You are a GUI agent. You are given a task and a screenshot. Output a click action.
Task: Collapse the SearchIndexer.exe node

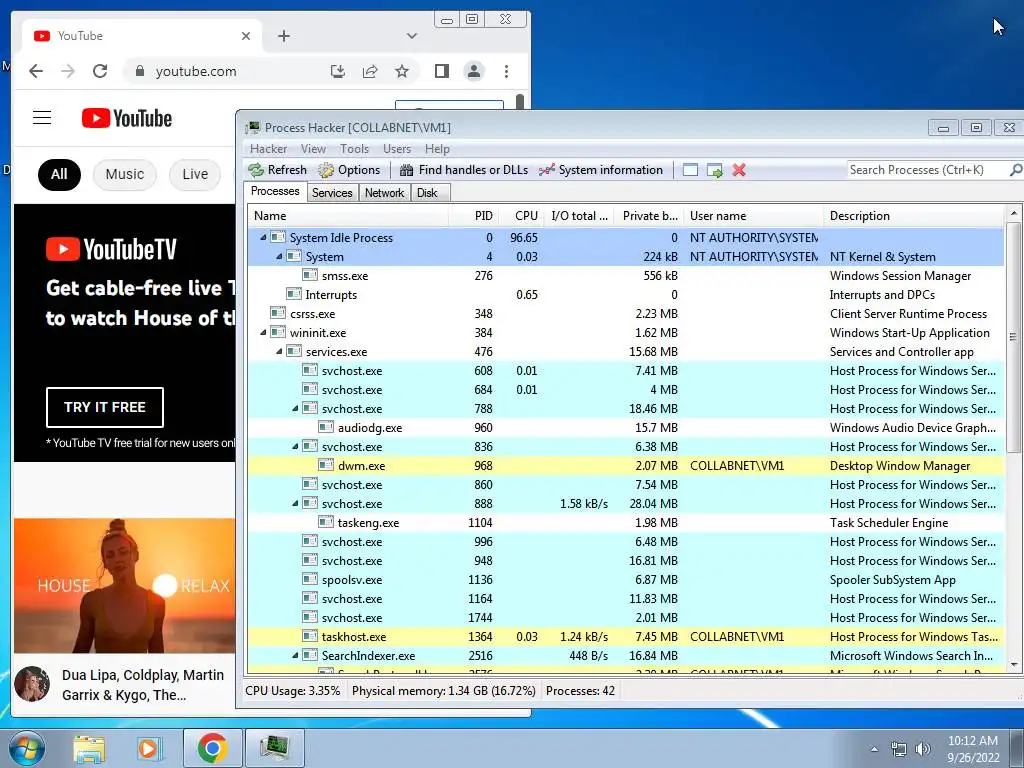coord(295,656)
